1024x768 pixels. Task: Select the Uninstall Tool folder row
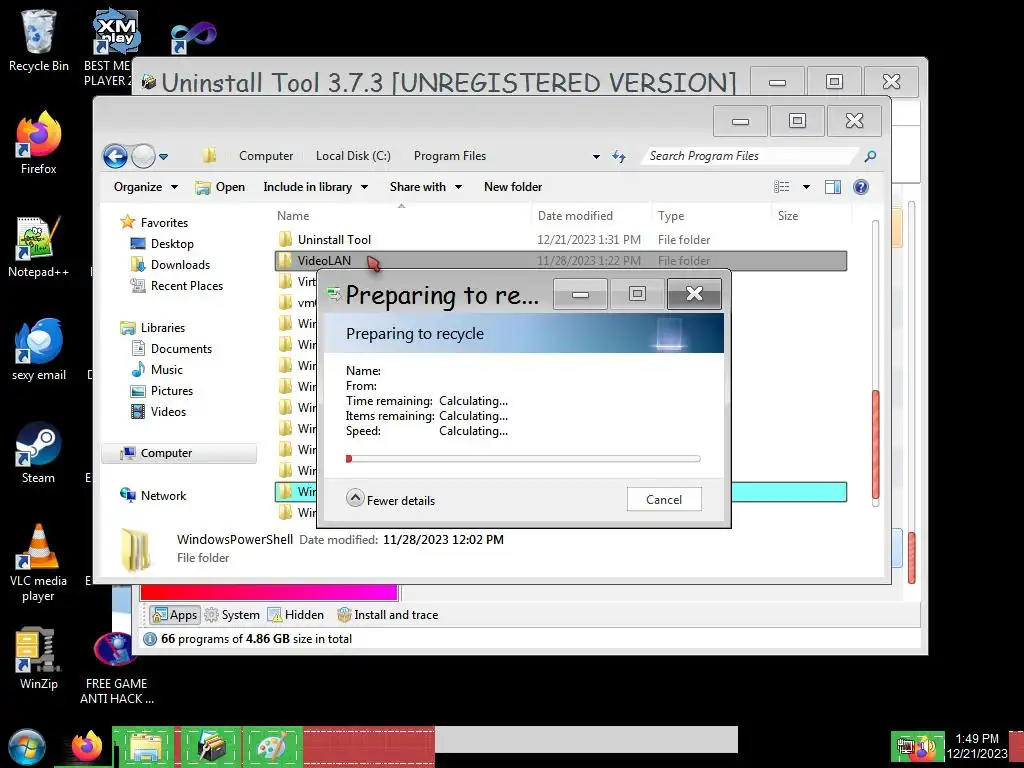[x=560, y=240]
